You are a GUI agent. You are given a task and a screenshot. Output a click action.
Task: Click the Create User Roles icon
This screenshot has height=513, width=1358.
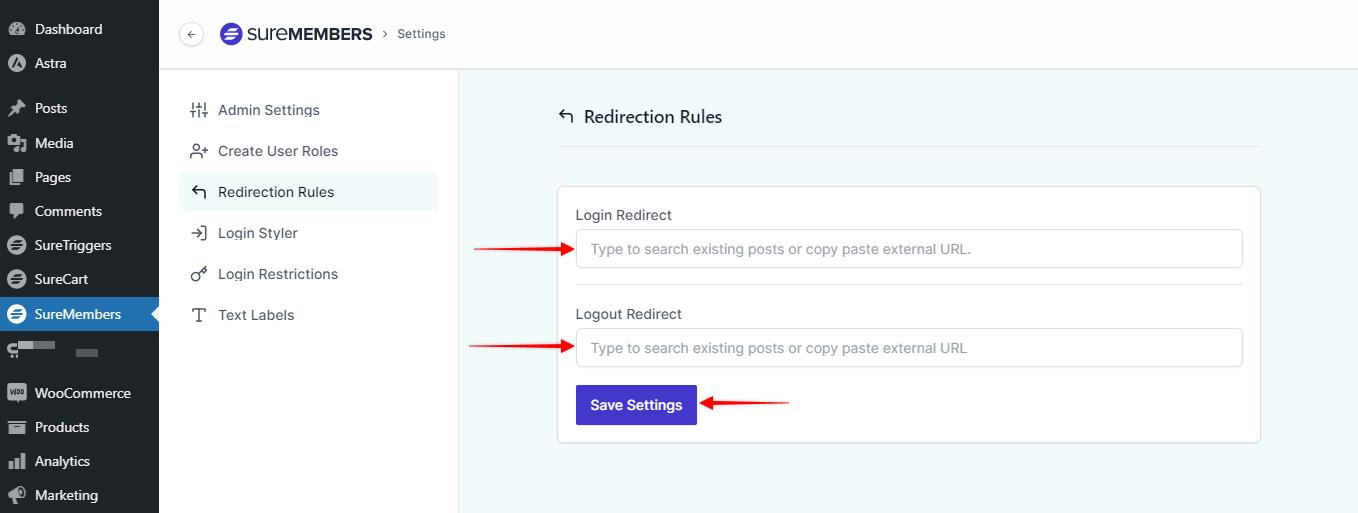coord(199,151)
